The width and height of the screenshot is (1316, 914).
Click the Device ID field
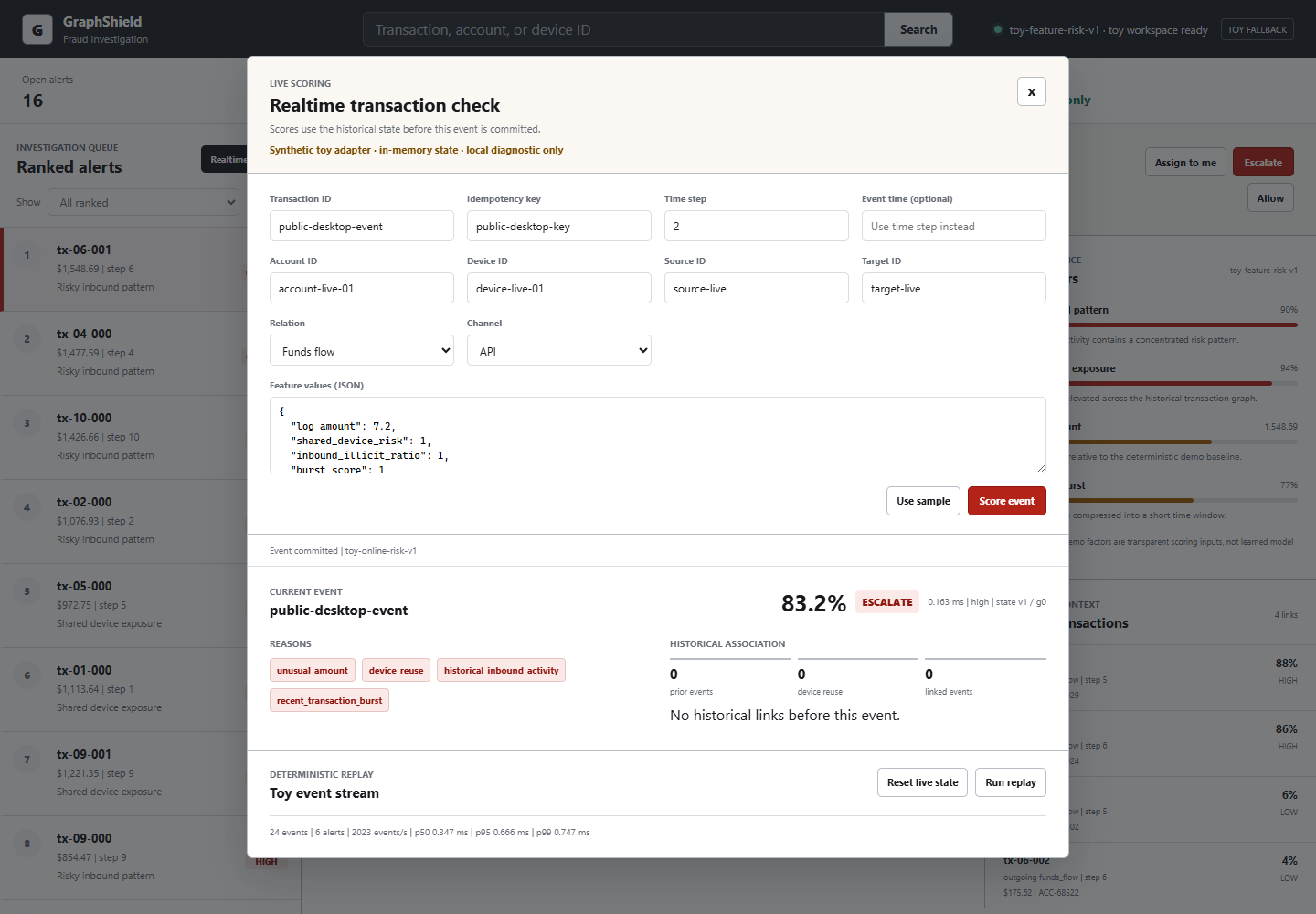(x=559, y=288)
